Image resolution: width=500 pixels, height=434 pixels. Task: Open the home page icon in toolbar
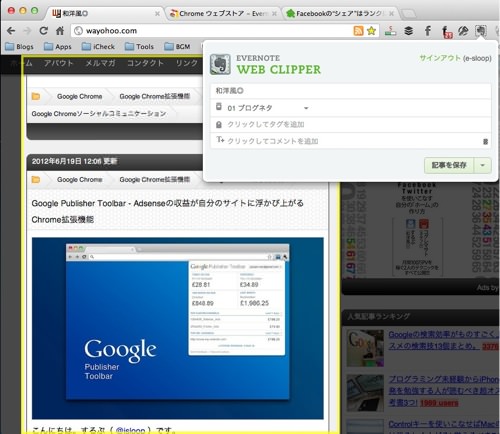(x=60, y=31)
